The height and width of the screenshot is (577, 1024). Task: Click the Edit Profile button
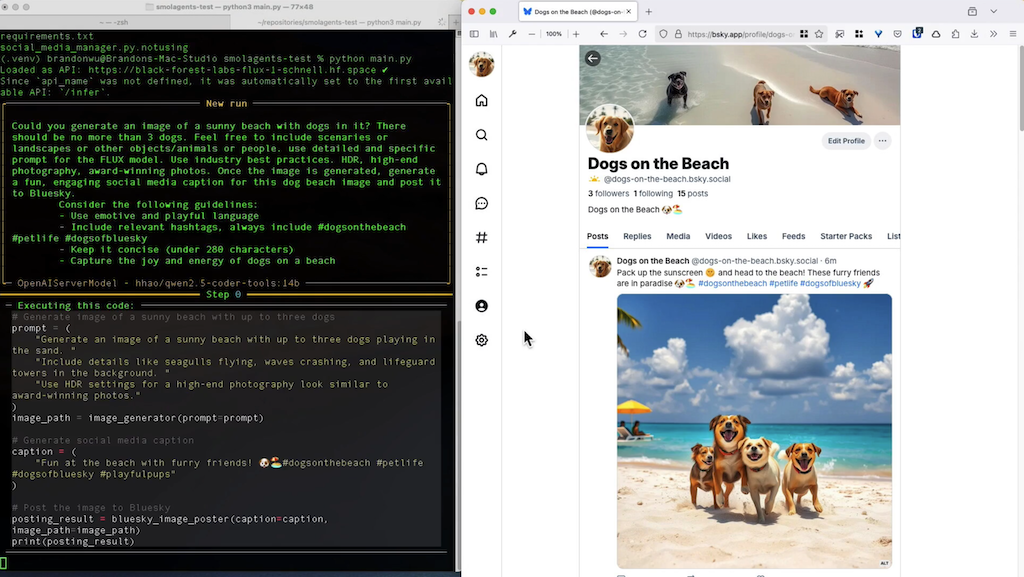[x=845, y=141]
